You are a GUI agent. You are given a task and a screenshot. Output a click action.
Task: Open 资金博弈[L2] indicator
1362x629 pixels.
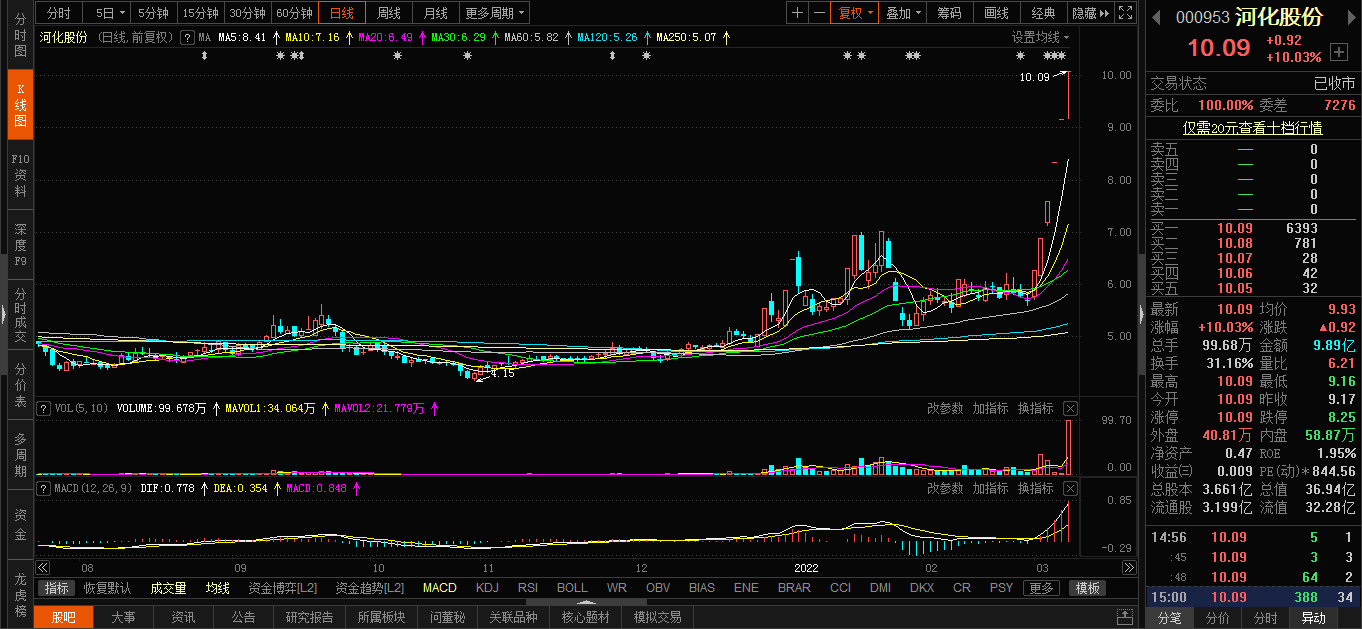coord(282,588)
